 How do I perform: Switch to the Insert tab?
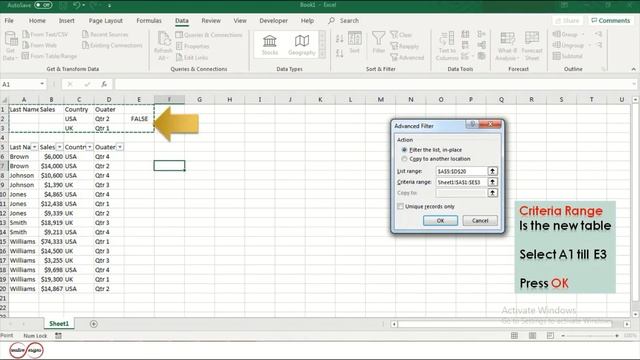point(67,20)
